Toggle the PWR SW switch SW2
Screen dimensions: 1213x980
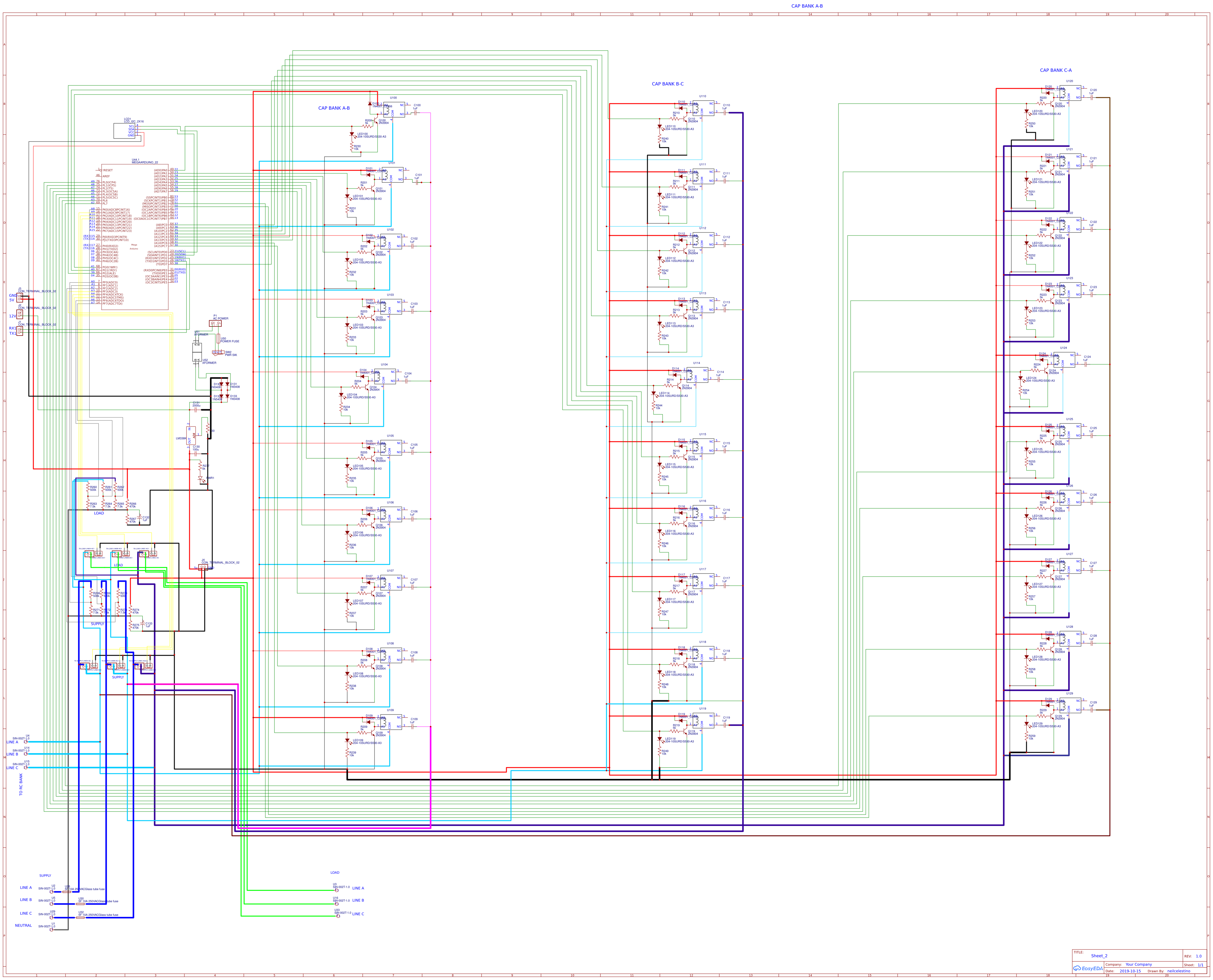coord(218,352)
